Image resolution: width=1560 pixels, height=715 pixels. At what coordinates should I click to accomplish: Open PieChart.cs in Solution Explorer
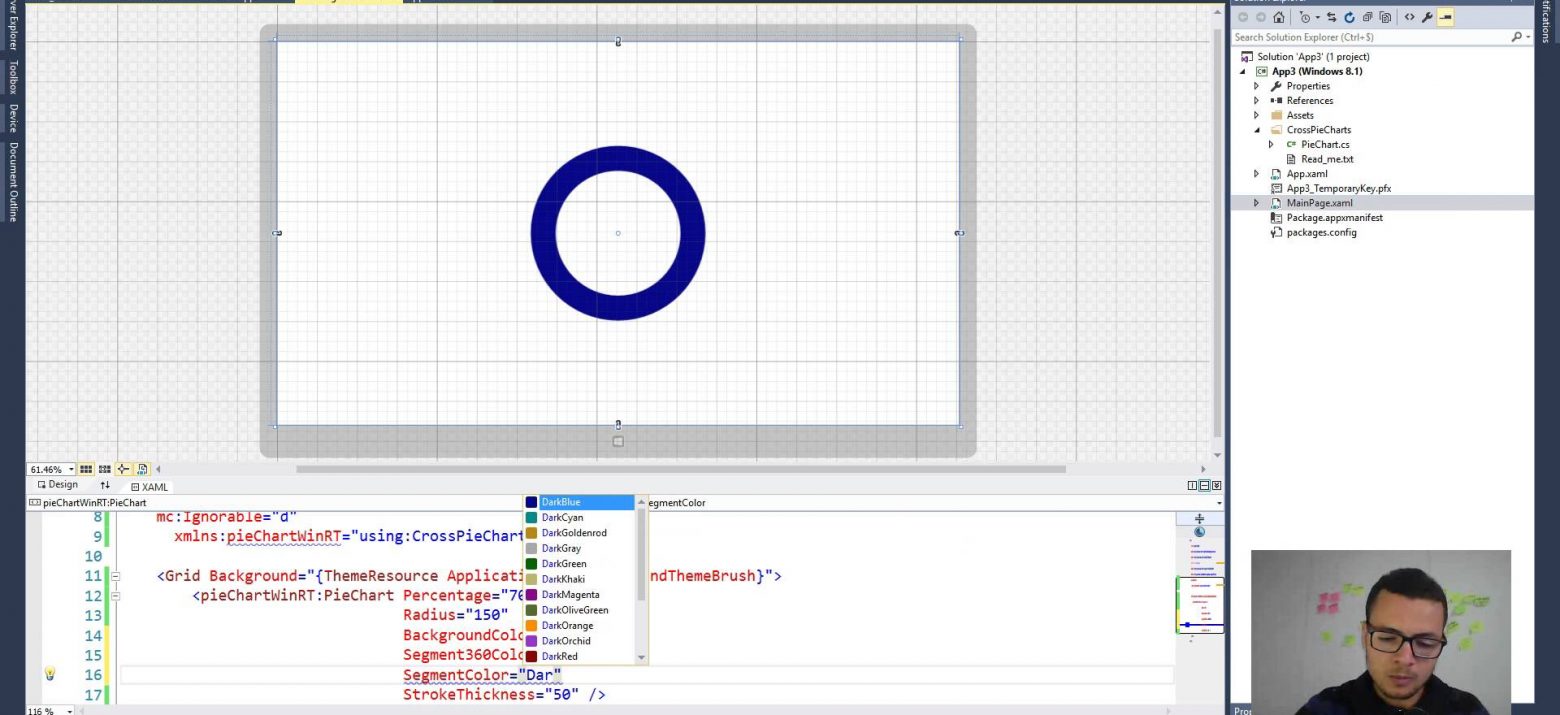[1324, 144]
